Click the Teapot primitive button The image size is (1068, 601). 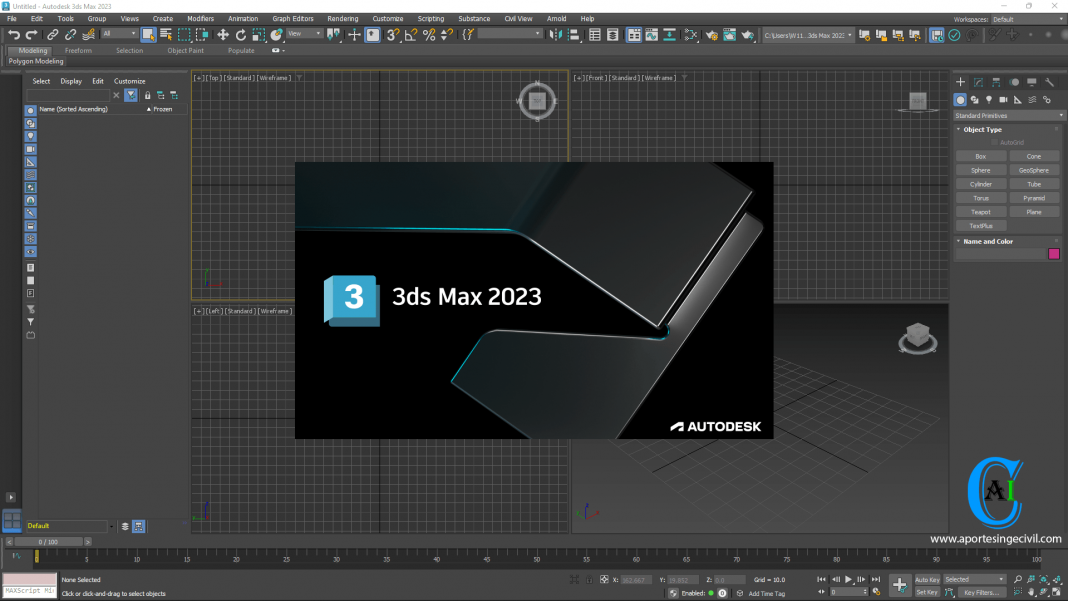pyautogui.click(x=981, y=211)
